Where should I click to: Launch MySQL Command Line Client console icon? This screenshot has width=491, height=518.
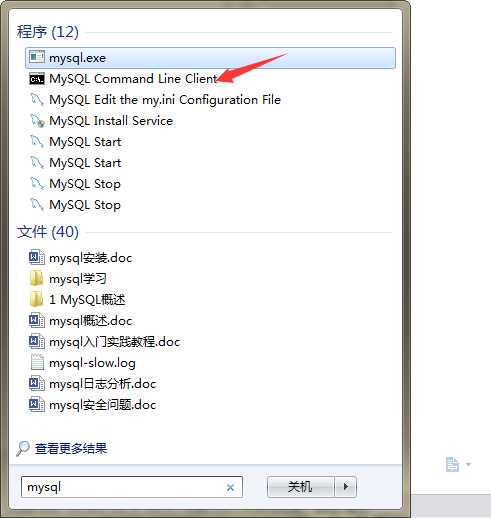37,79
